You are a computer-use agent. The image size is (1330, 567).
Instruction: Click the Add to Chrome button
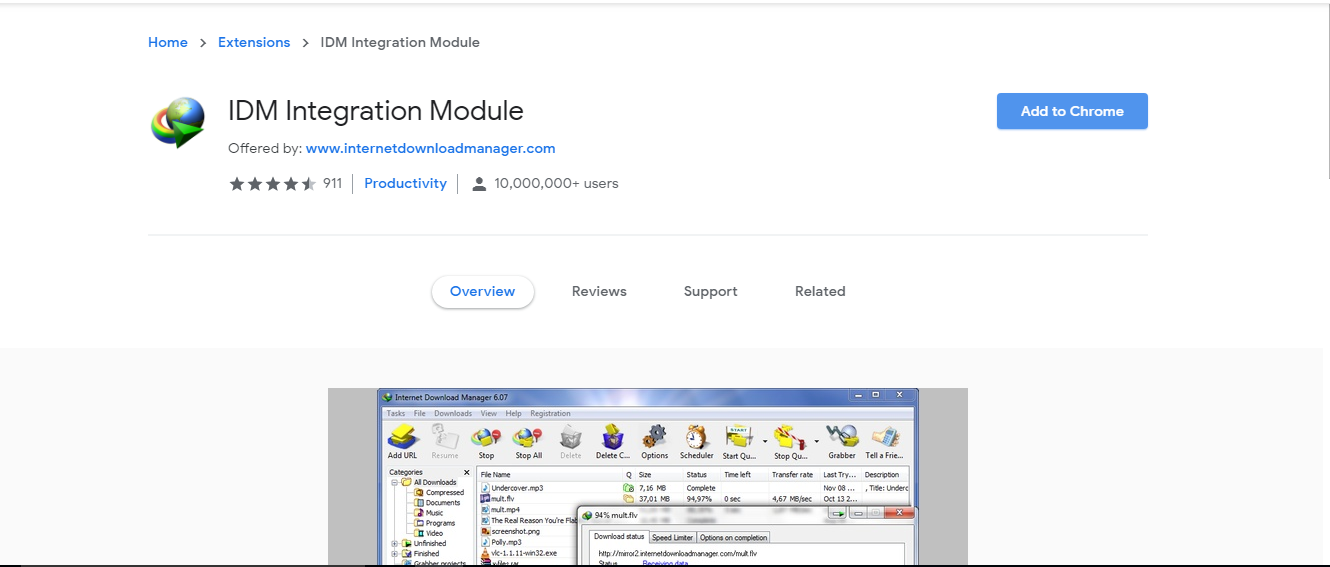point(1072,111)
